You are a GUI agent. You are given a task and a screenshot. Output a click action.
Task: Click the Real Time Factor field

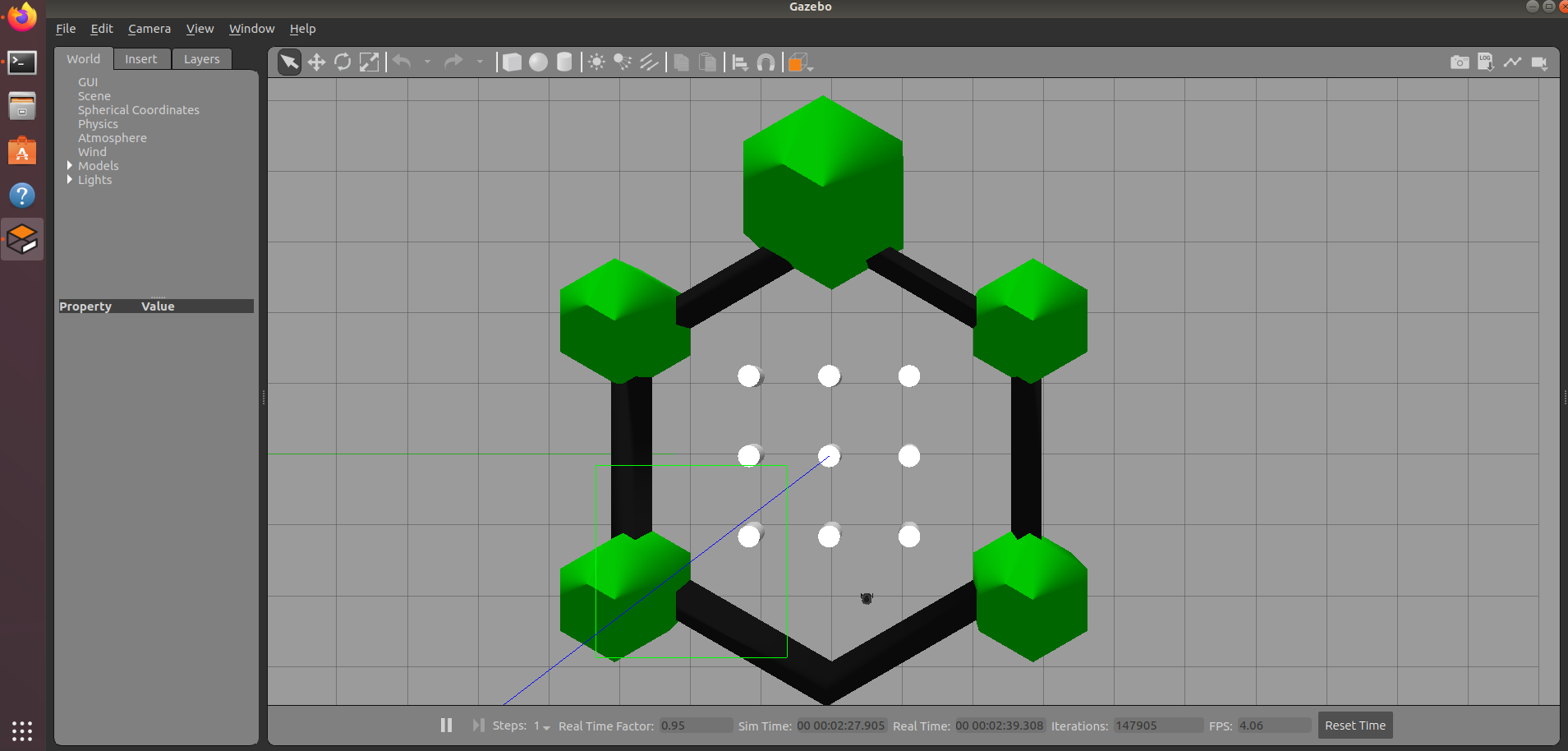tap(696, 726)
